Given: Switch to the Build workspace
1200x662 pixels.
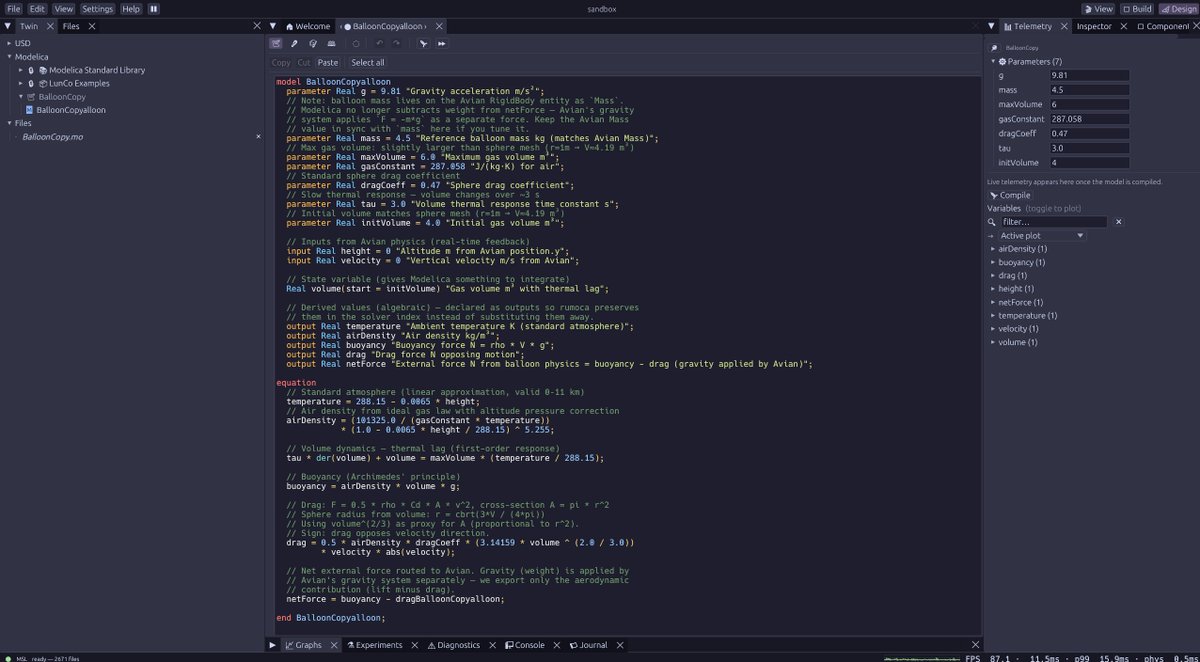Looking at the screenshot, I should [1136, 8].
